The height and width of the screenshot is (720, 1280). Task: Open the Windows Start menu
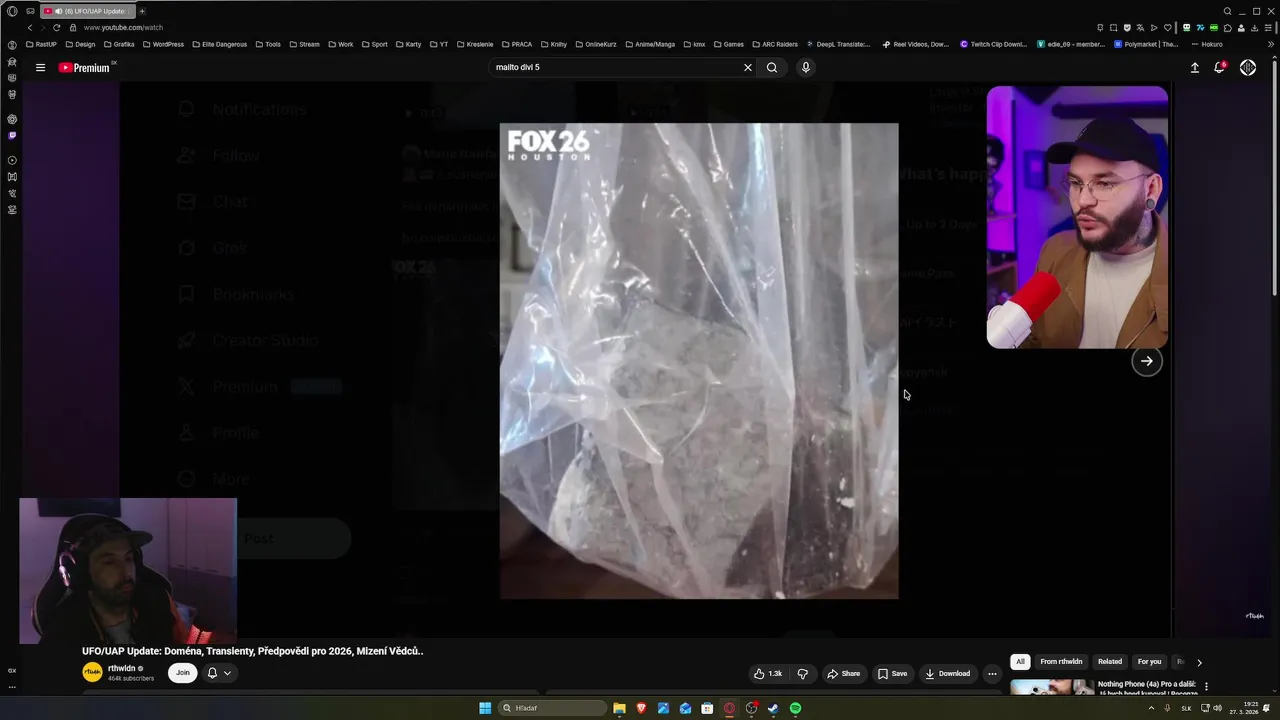tap(485, 708)
